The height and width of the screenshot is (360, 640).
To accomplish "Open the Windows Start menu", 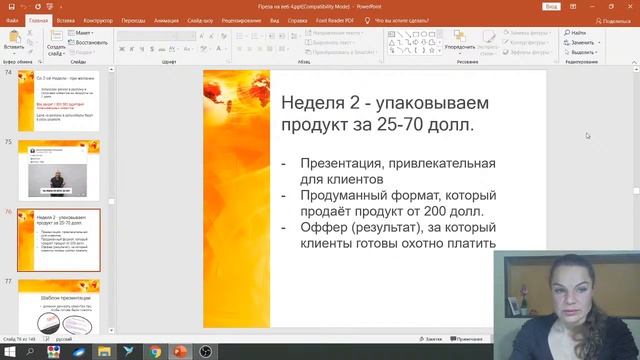I will coord(9,352).
